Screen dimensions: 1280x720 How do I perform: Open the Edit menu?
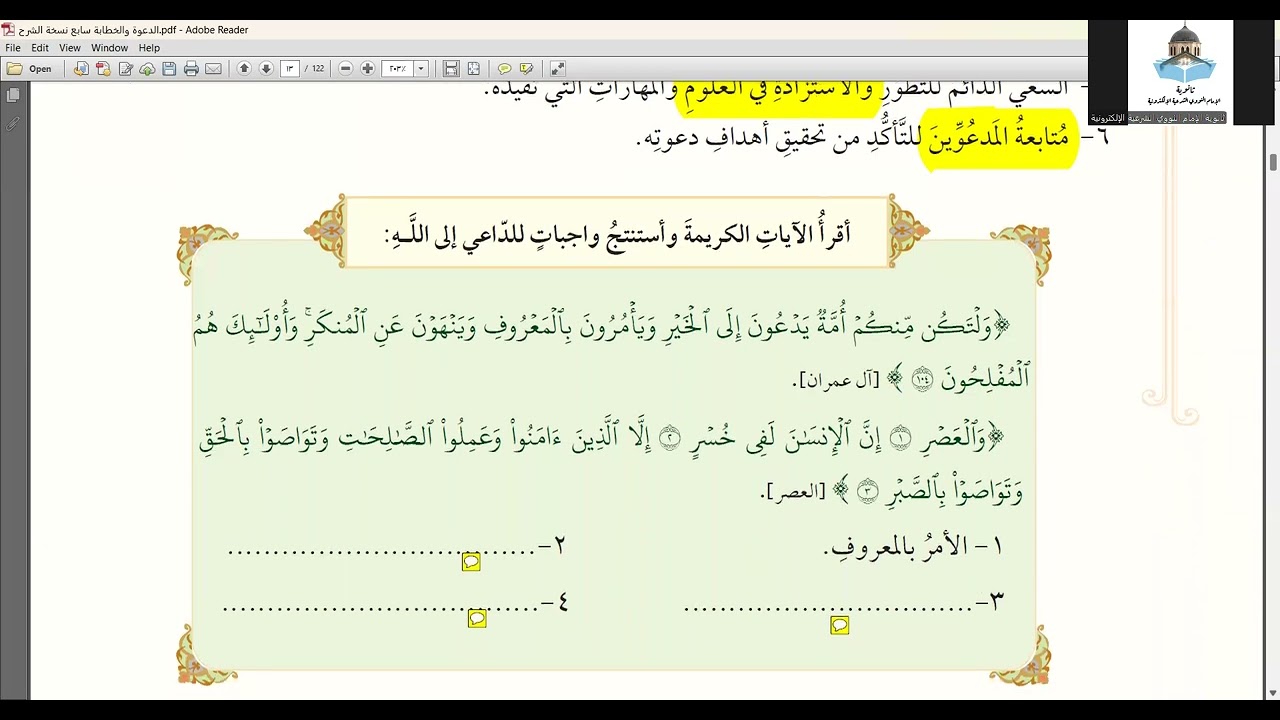[40, 48]
